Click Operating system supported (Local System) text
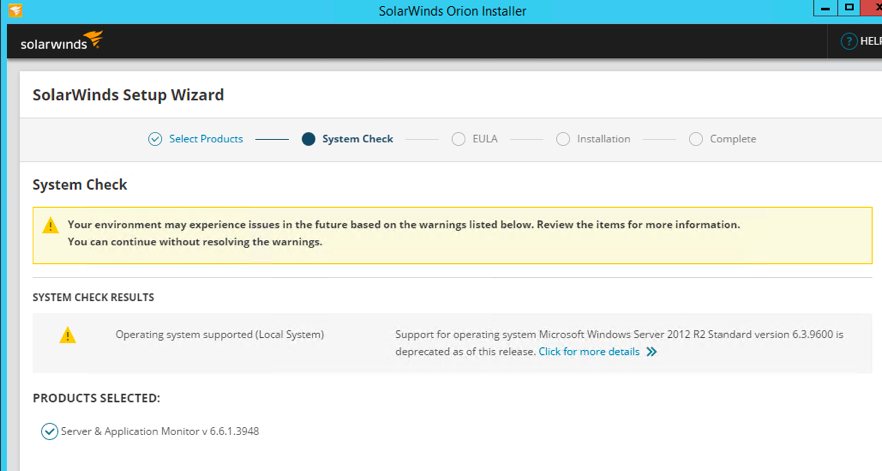 click(x=220, y=334)
